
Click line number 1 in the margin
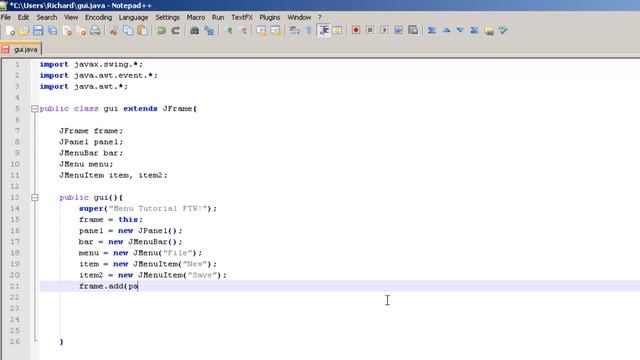tap(17, 64)
